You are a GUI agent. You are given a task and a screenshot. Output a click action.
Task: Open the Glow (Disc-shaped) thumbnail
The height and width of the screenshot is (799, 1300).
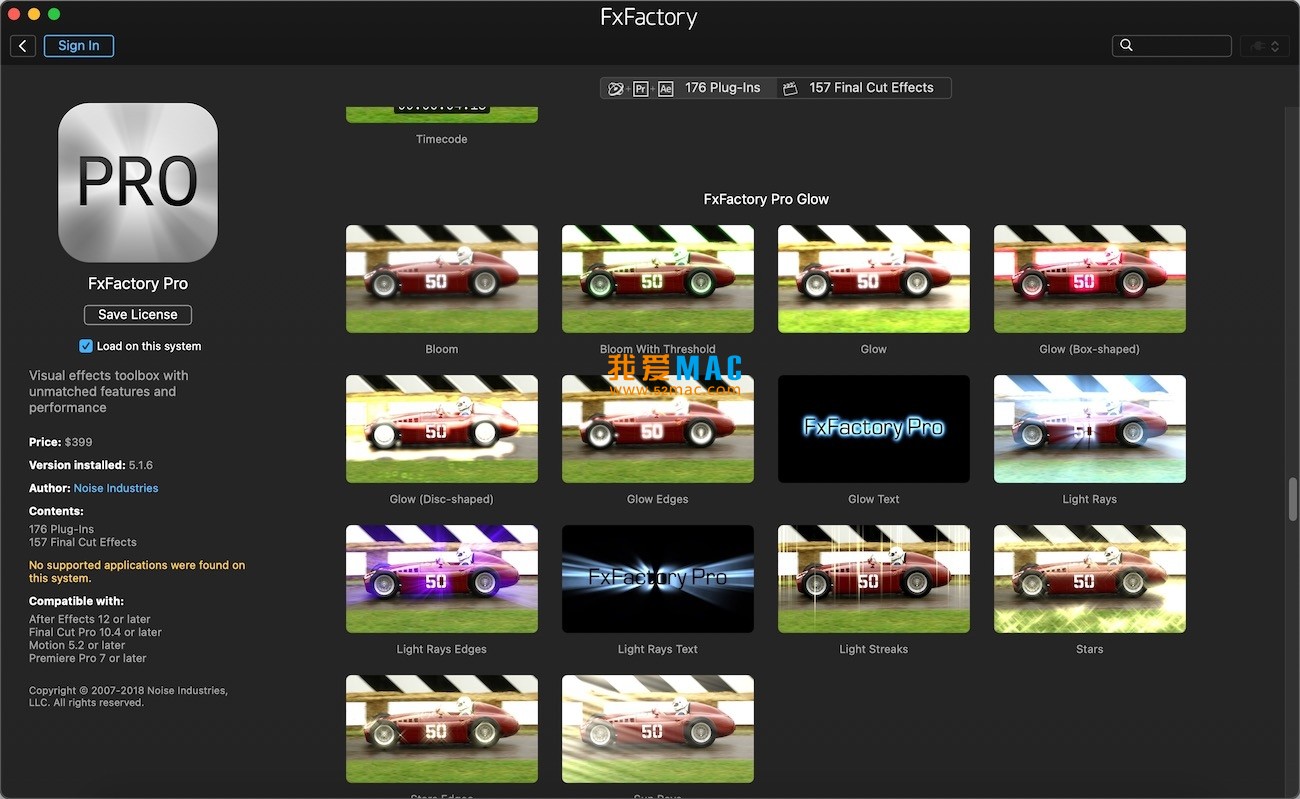[442, 429]
